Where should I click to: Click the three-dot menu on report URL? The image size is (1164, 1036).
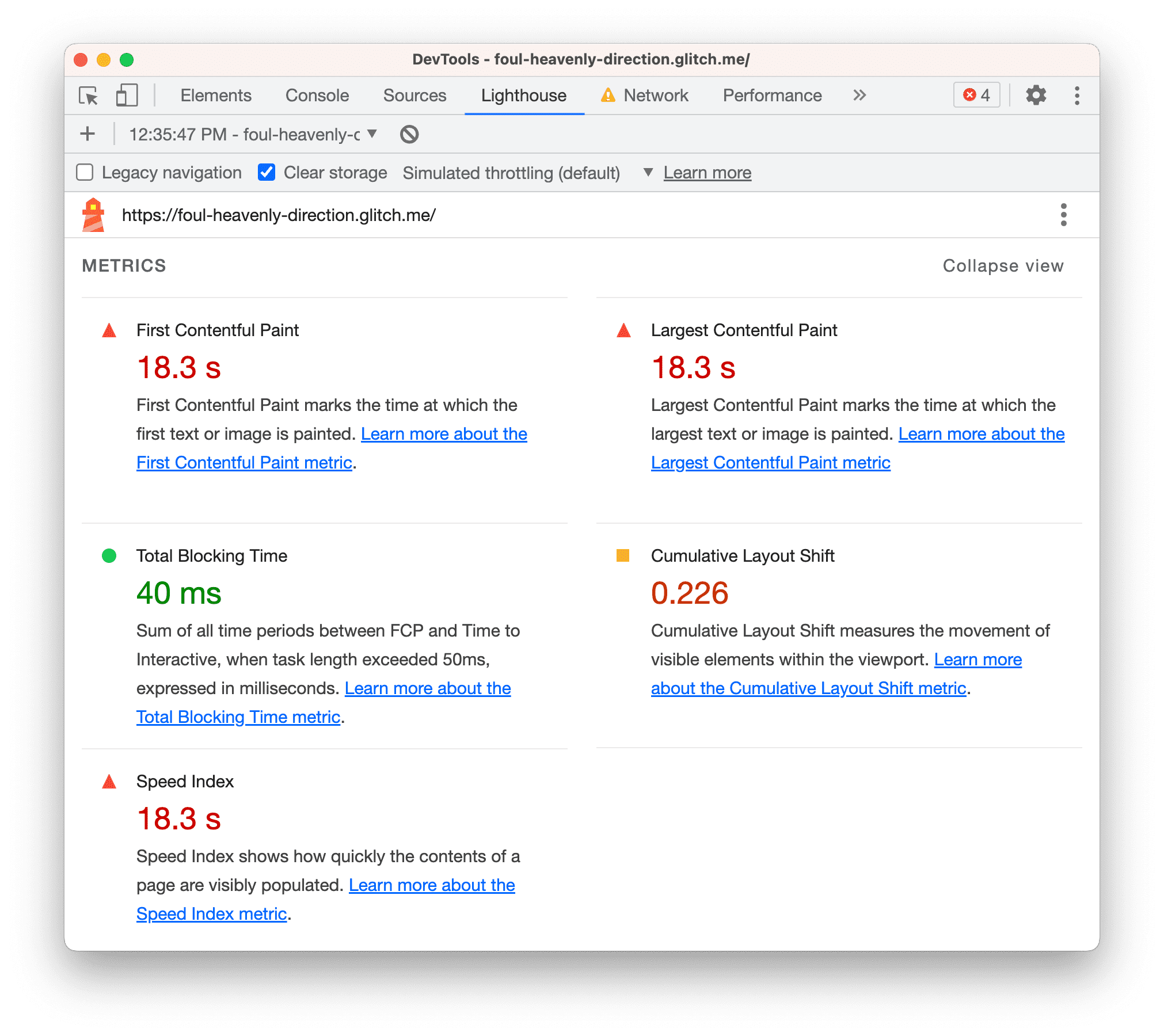tap(1064, 215)
